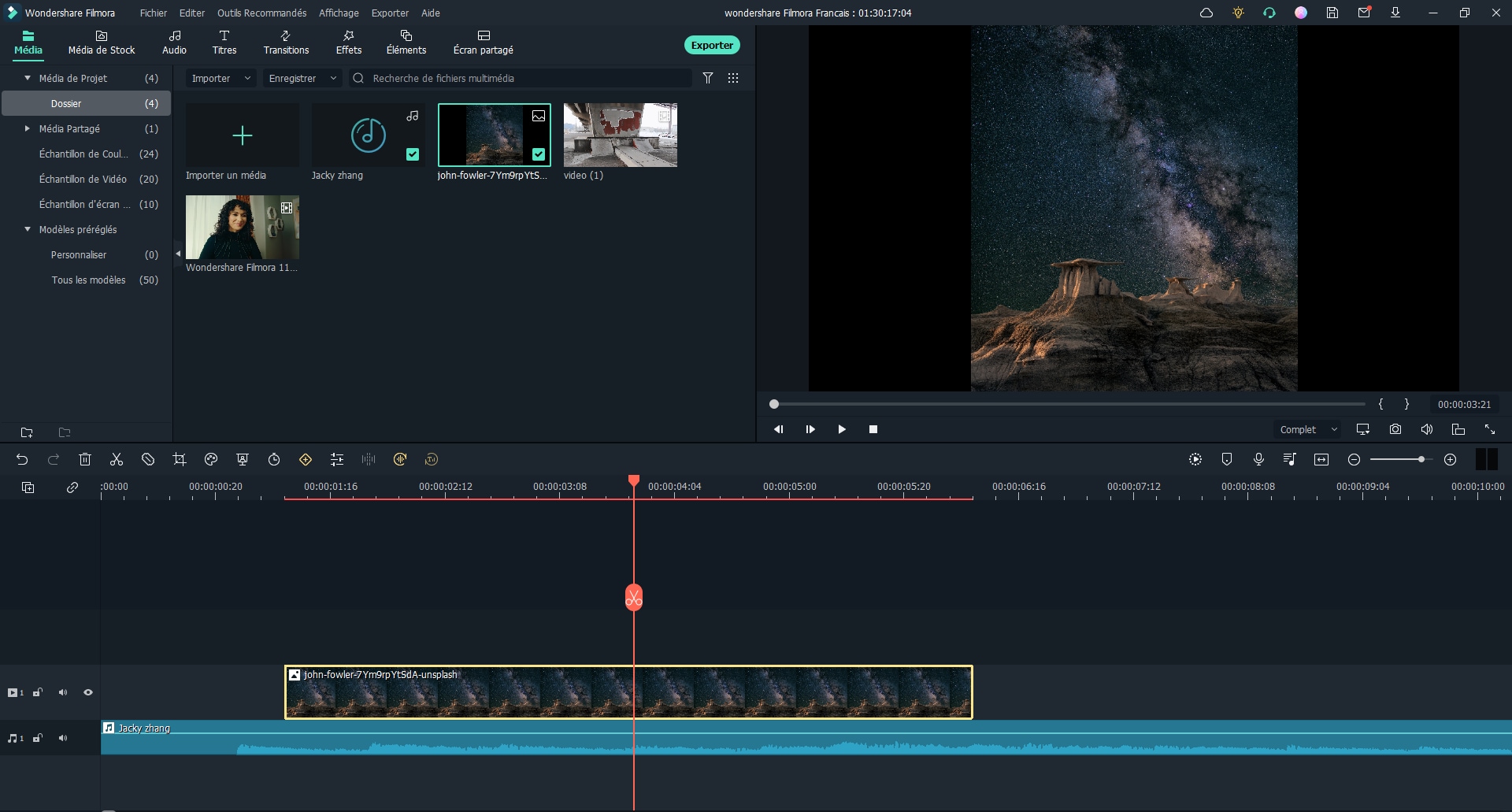
Task: Zoom in timeline with plus icon
Action: pyautogui.click(x=1451, y=459)
